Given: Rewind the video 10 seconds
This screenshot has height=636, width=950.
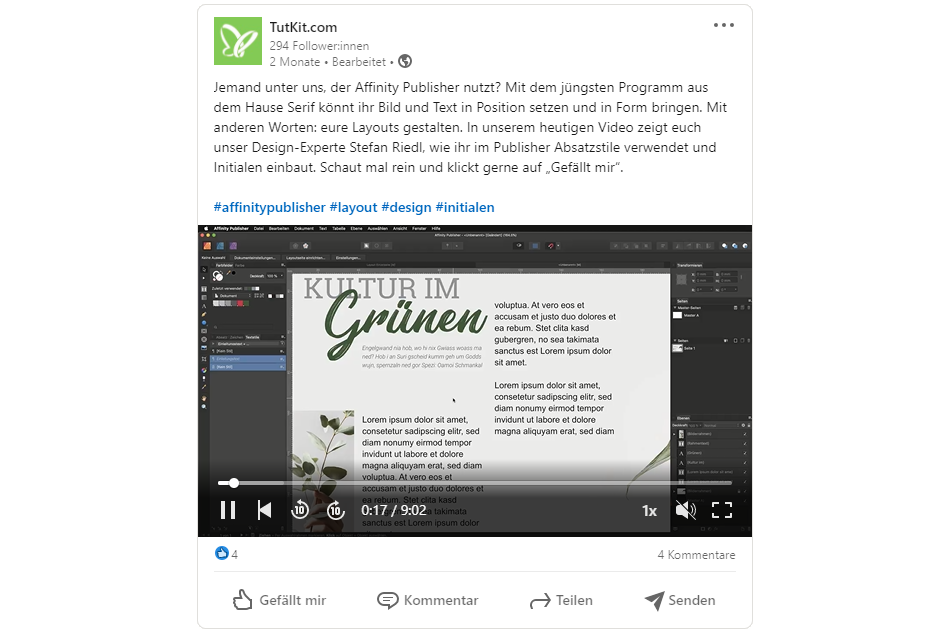Looking at the screenshot, I should (x=300, y=510).
